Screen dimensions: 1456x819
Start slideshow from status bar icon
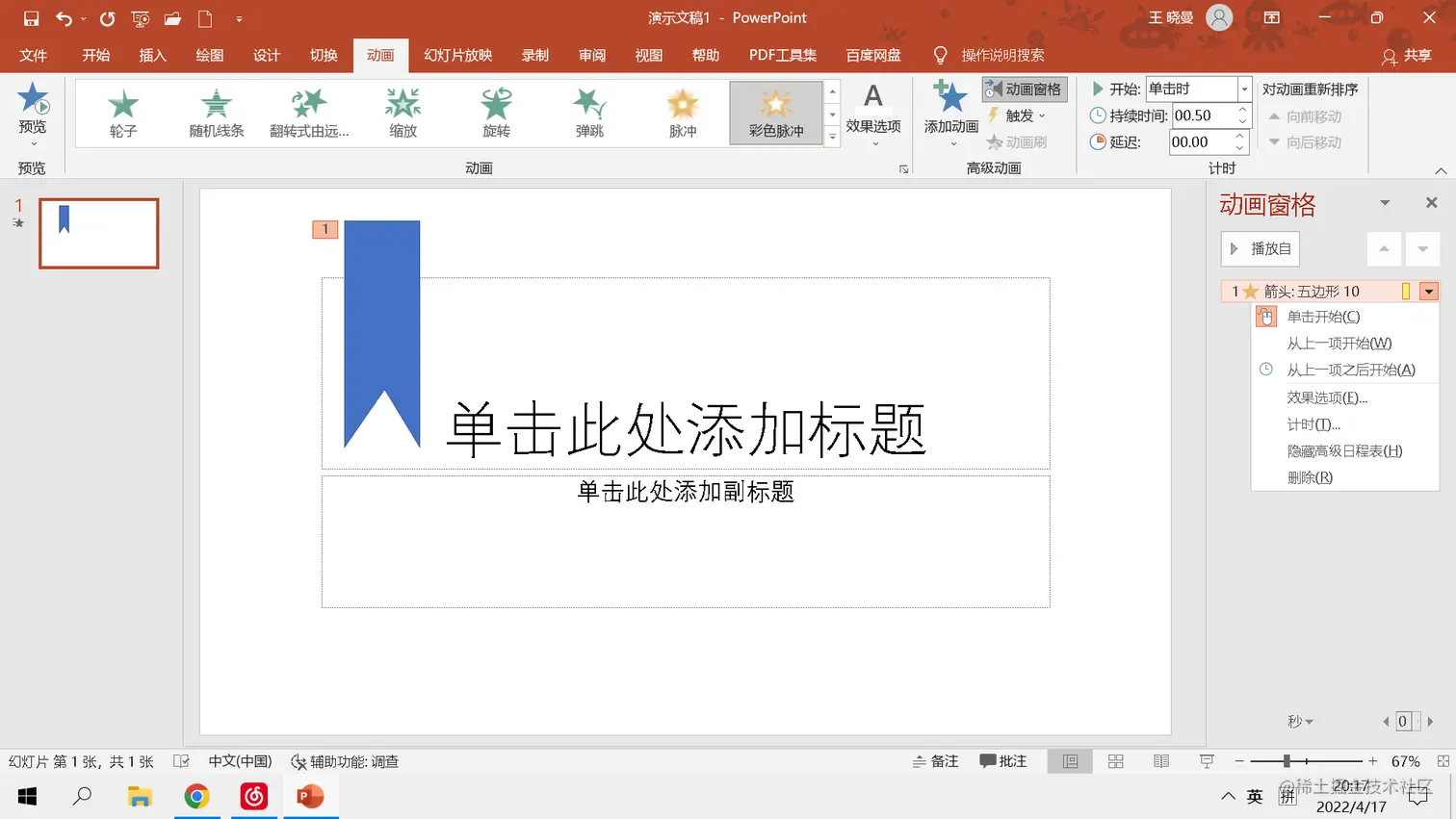click(1207, 761)
